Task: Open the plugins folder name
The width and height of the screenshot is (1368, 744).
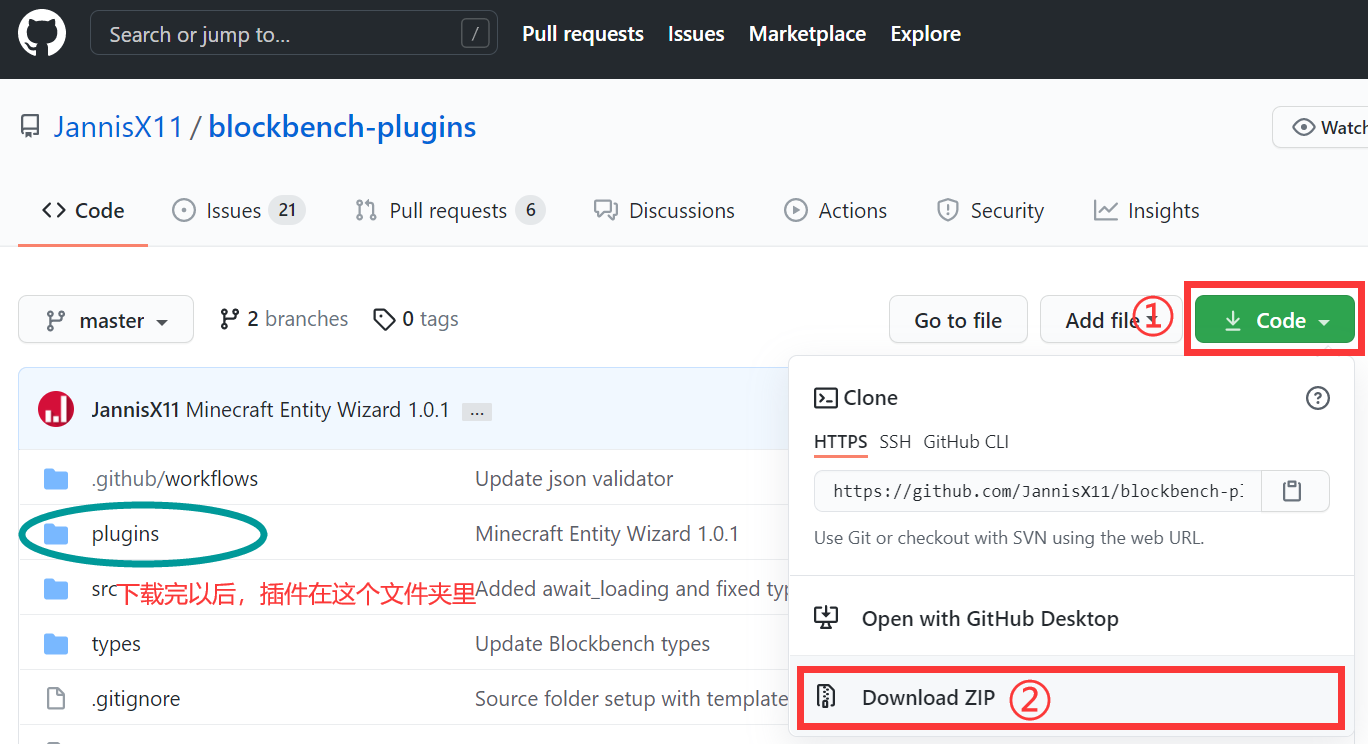Action: click(125, 534)
